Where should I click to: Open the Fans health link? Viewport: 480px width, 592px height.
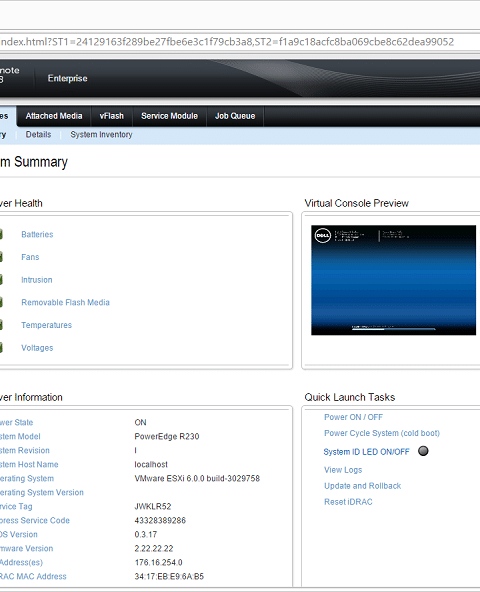(x=30, y=257)
